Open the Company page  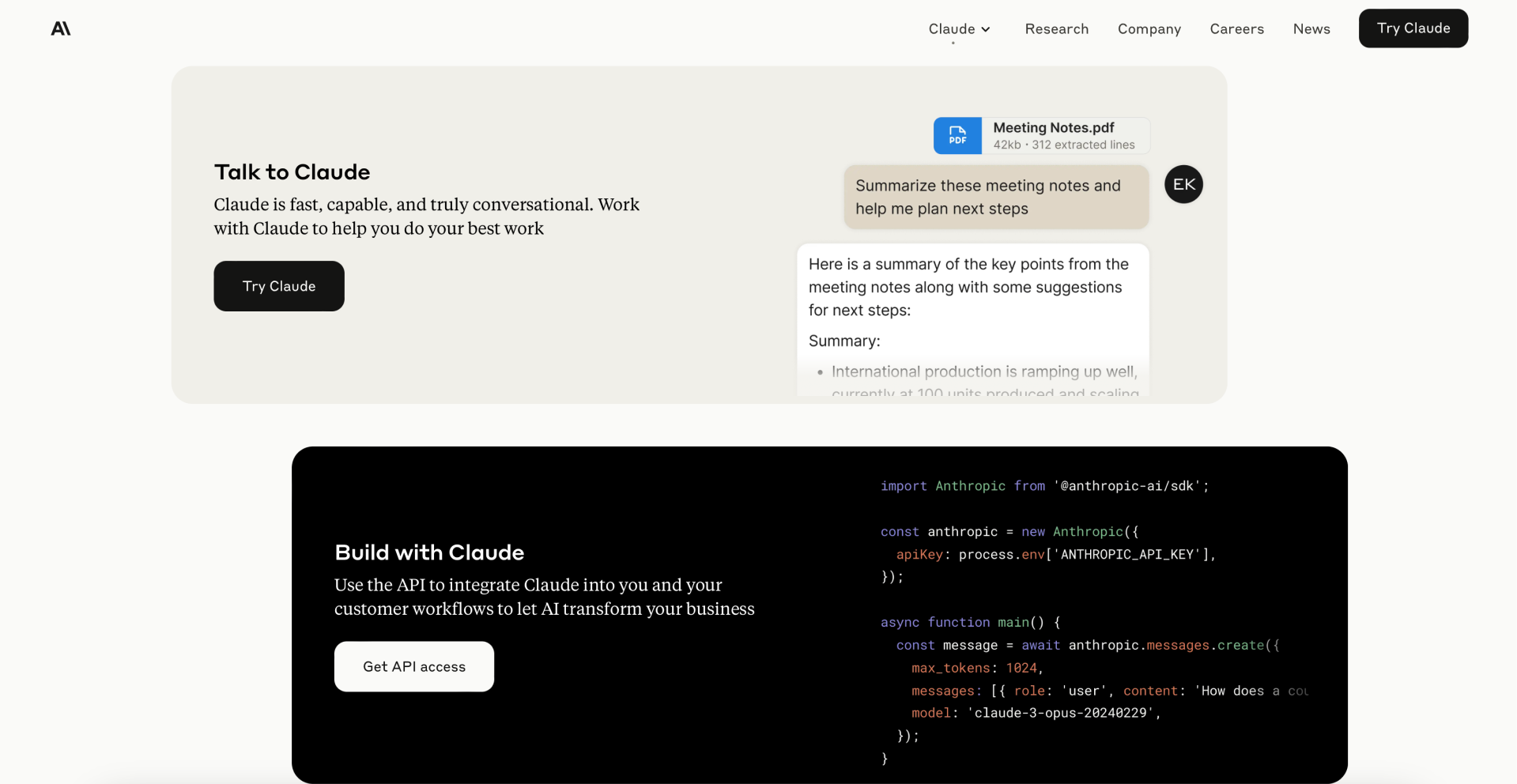tap(1149, 28)
